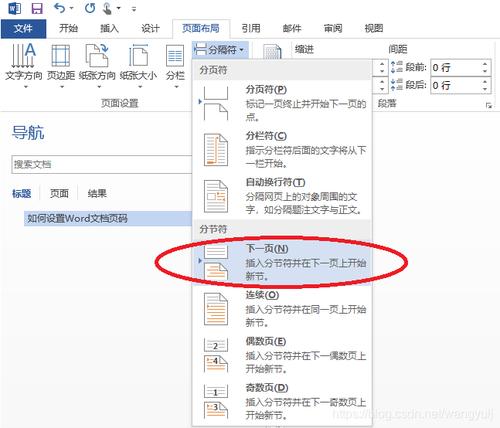The height and width of the screenshot is (428, 500).
Task: Click the 搜索文档 search box
Action: click(102, 164)
